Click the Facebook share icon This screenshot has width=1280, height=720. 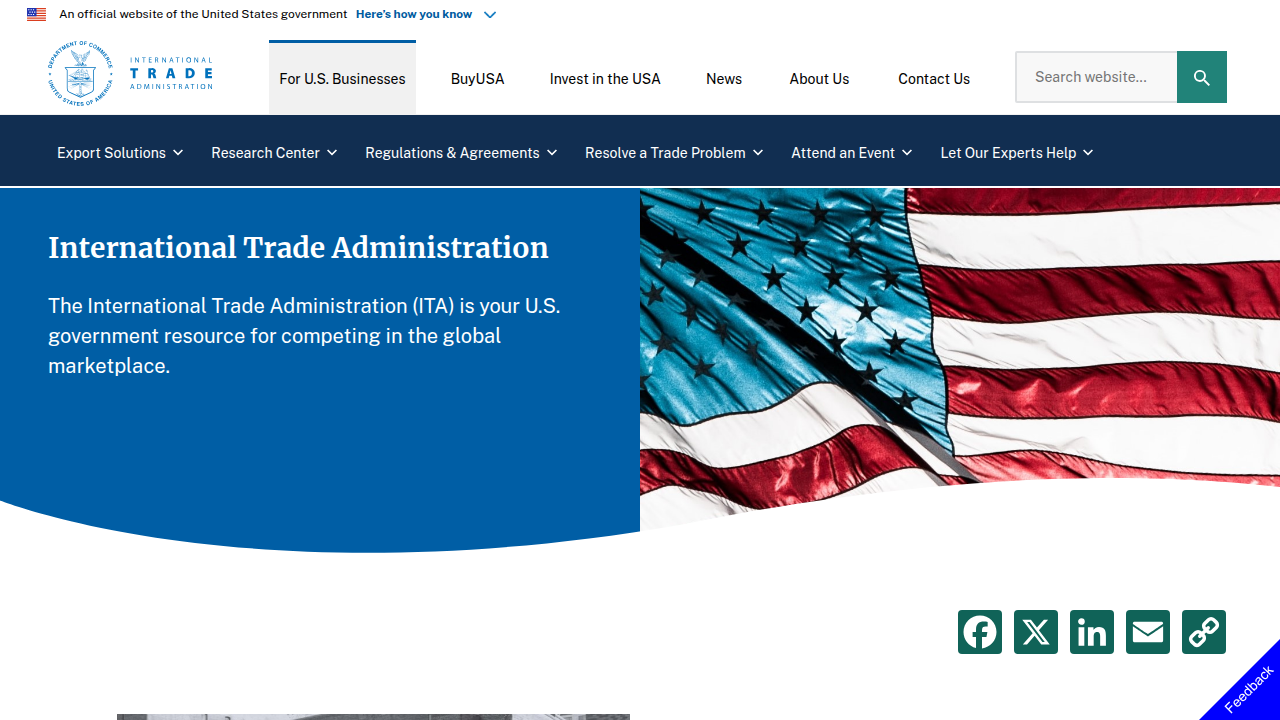click(x=980, y=632)
